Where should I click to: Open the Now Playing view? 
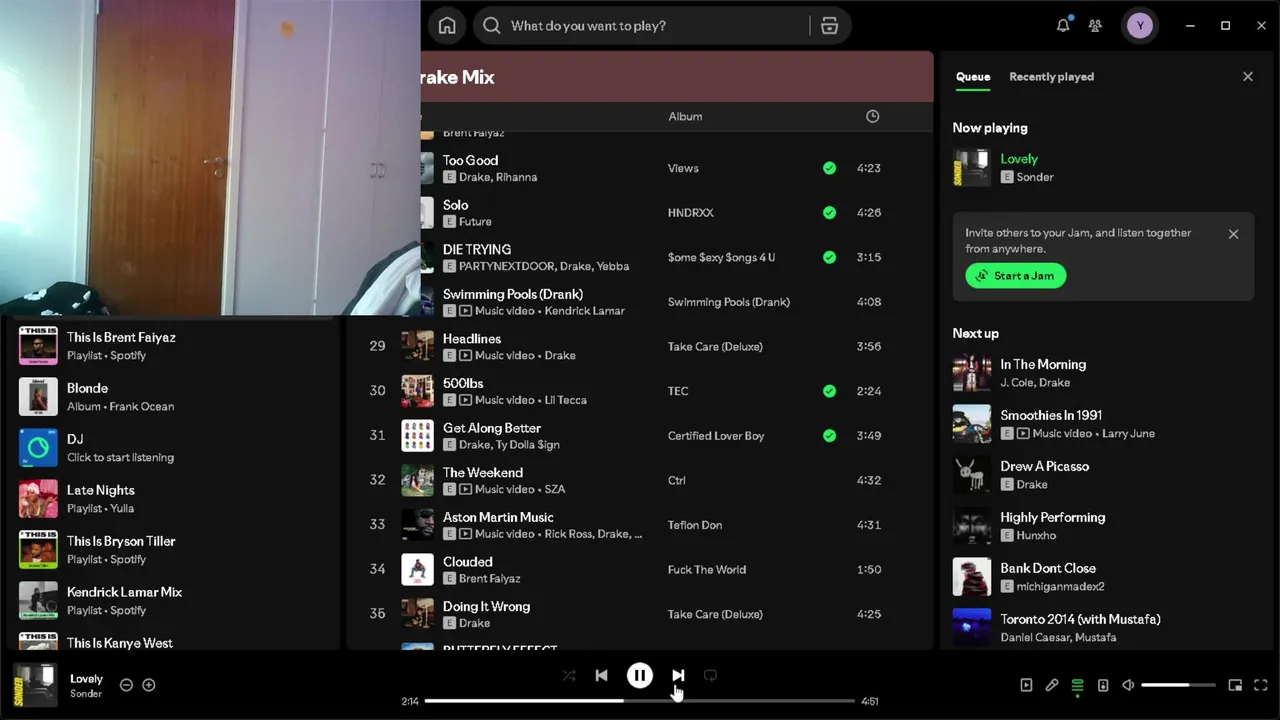point(1026,685)
